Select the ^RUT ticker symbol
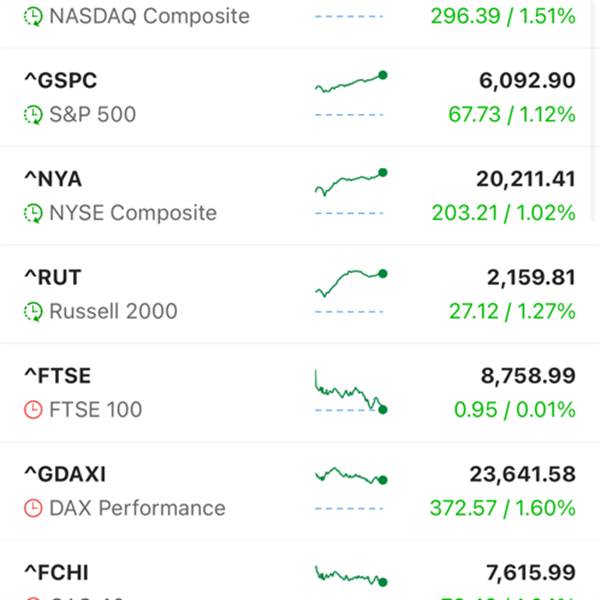 pyautogui.click(x=53, y=277)
